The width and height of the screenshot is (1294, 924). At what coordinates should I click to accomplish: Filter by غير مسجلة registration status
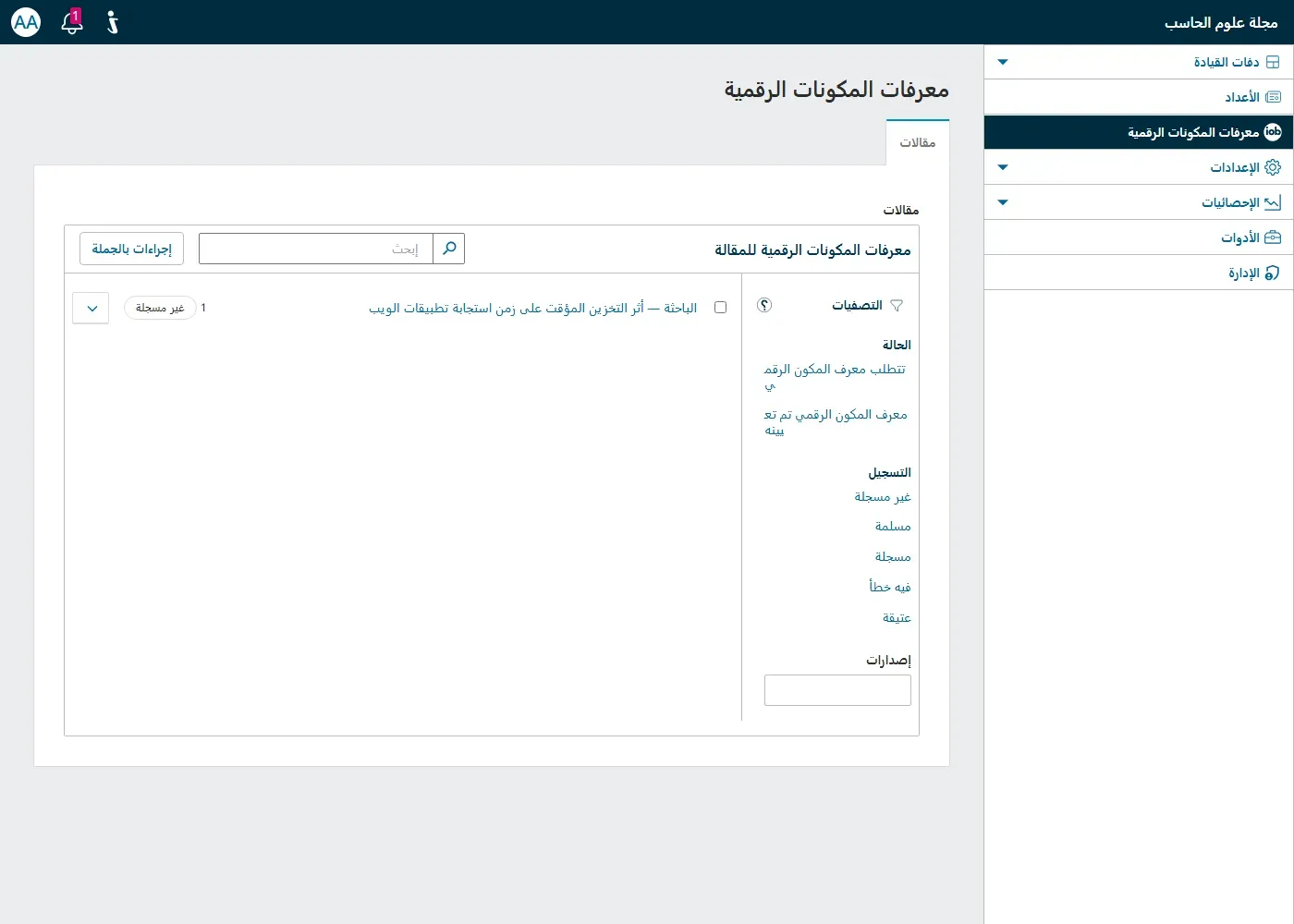(x=883, y=497)
